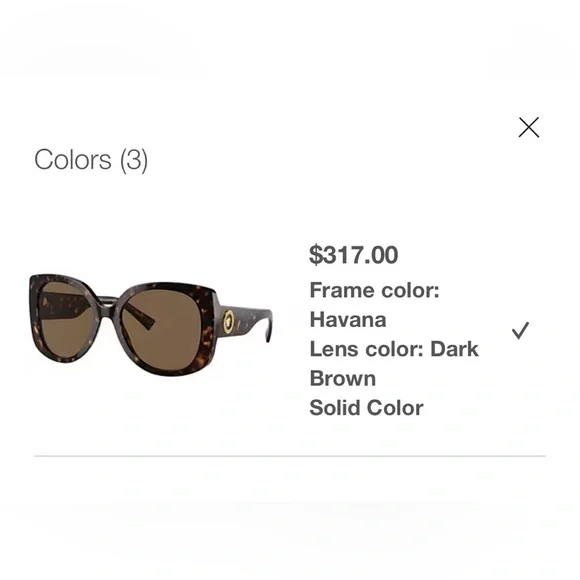This screenshot has height=580, width=580.
Task: Click the divider line below the Havana option
Action: [x=290, y=456]
